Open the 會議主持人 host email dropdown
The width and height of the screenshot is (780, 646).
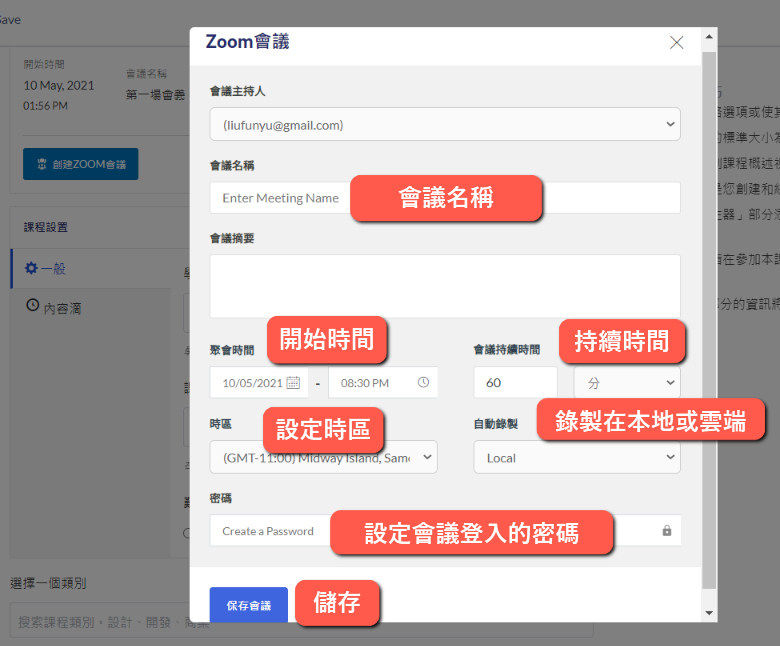point(445,124)
